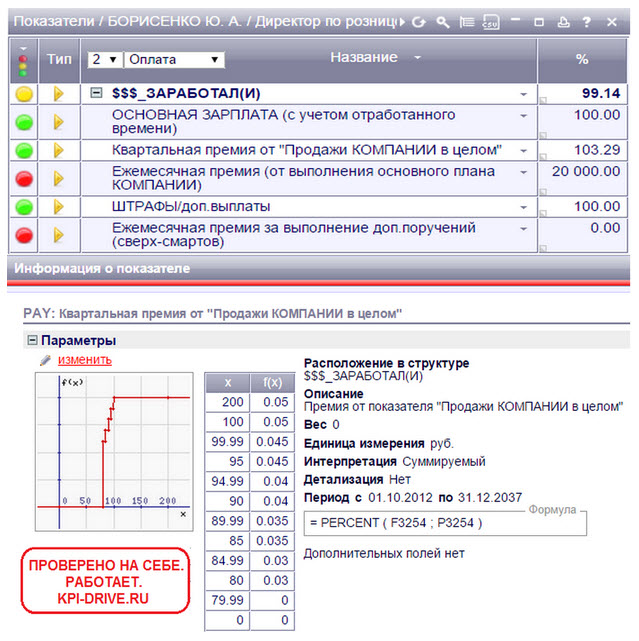
Task: Open the level dropdown showing 2
Action: (105, 60)
